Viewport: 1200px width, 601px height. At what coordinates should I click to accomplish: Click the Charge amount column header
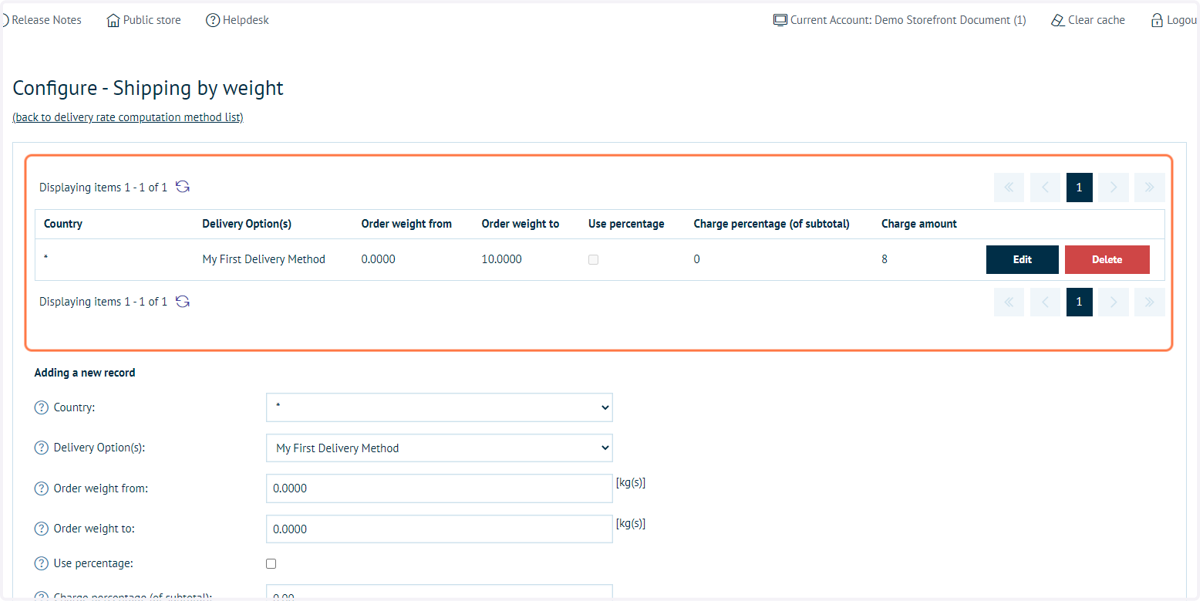[919, 224]
